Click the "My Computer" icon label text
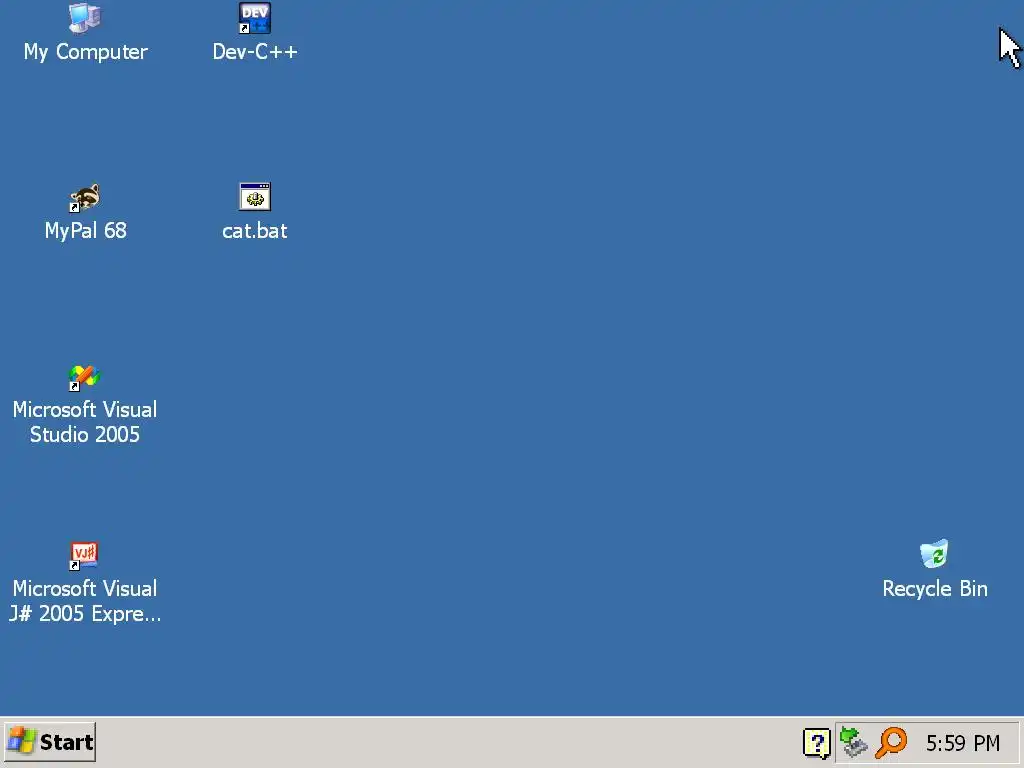1024x768 pixels. pos(86,52)
